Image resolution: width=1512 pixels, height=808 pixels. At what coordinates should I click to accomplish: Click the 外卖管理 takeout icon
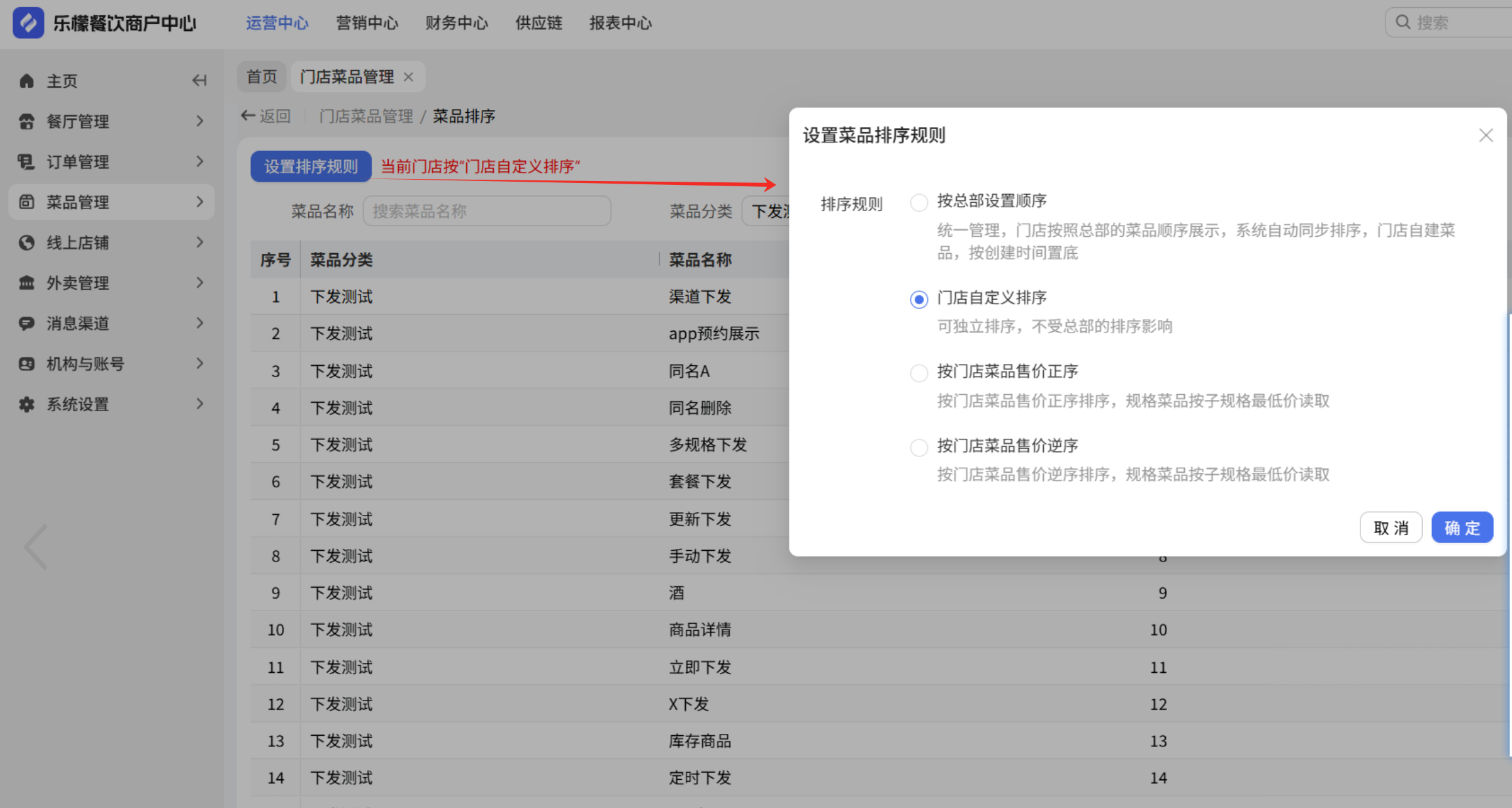pos(27,283)
